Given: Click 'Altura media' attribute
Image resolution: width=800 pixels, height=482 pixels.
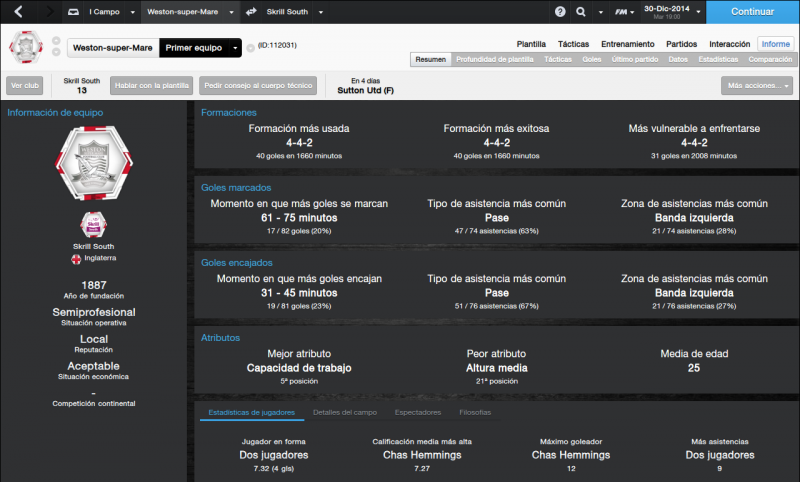Looking at the screenshot, I should coord(496,368).
